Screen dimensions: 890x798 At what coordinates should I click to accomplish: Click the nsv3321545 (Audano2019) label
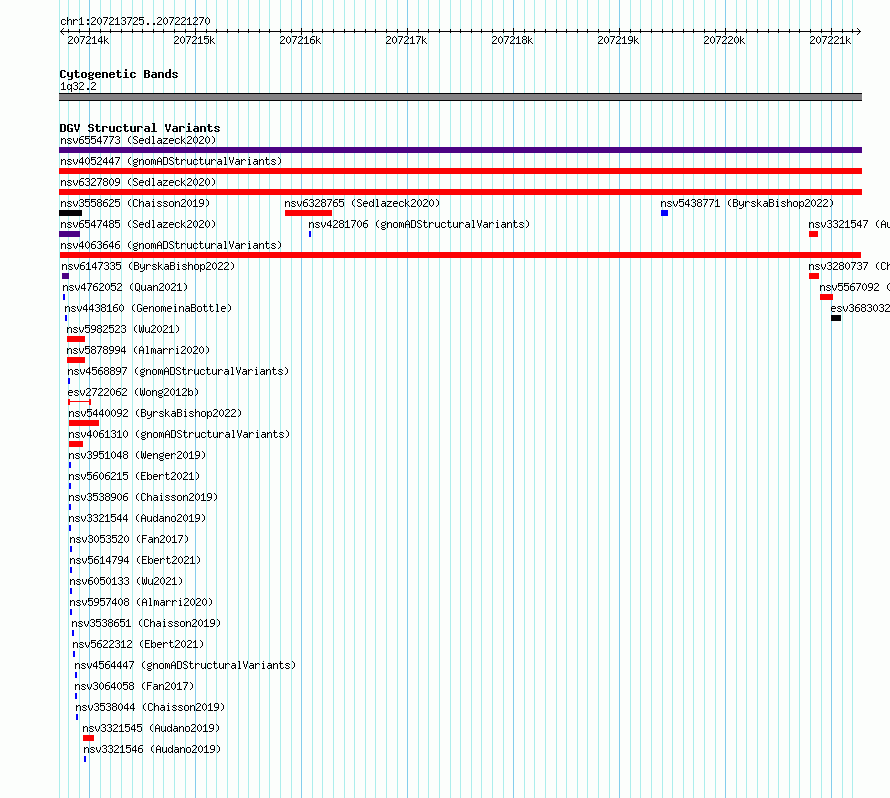click(151, 728)
